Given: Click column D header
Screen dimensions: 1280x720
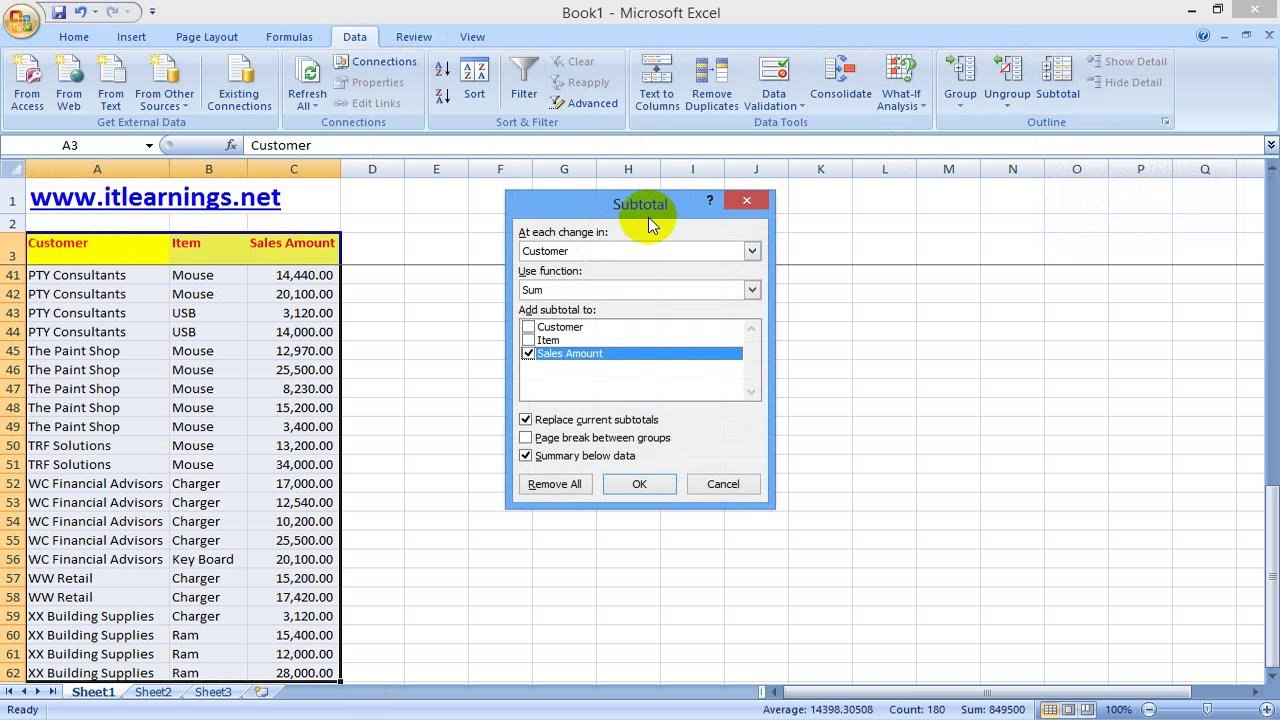Looking at the screenshot, I should 372,169.
